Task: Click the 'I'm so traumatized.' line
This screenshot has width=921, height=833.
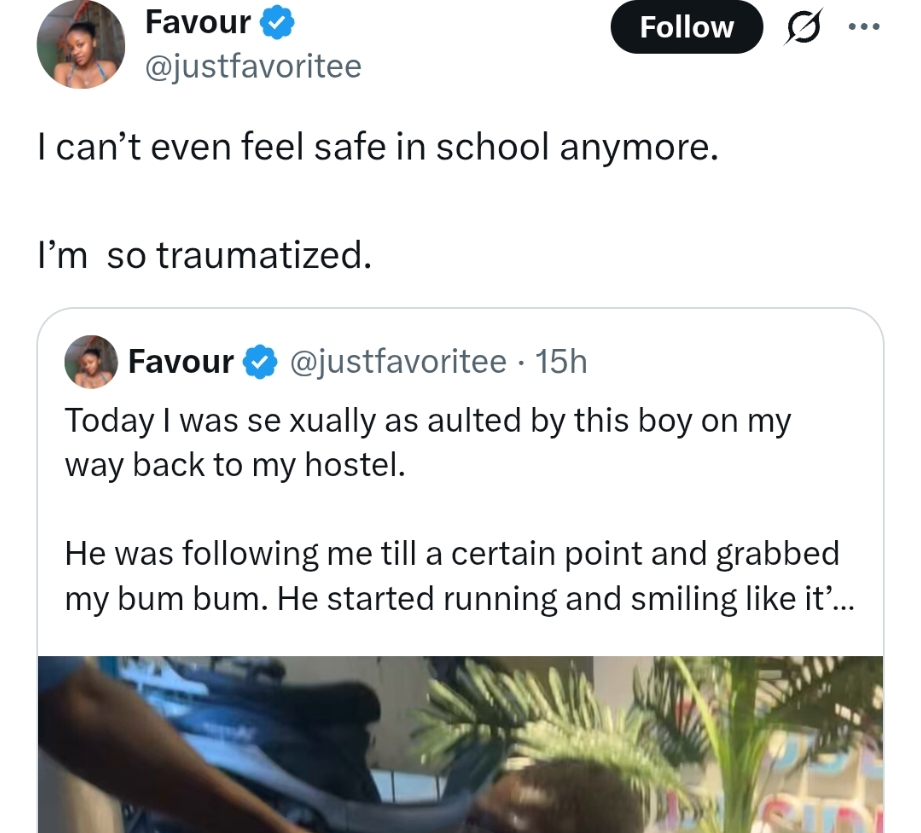Action: coord(204,256)
